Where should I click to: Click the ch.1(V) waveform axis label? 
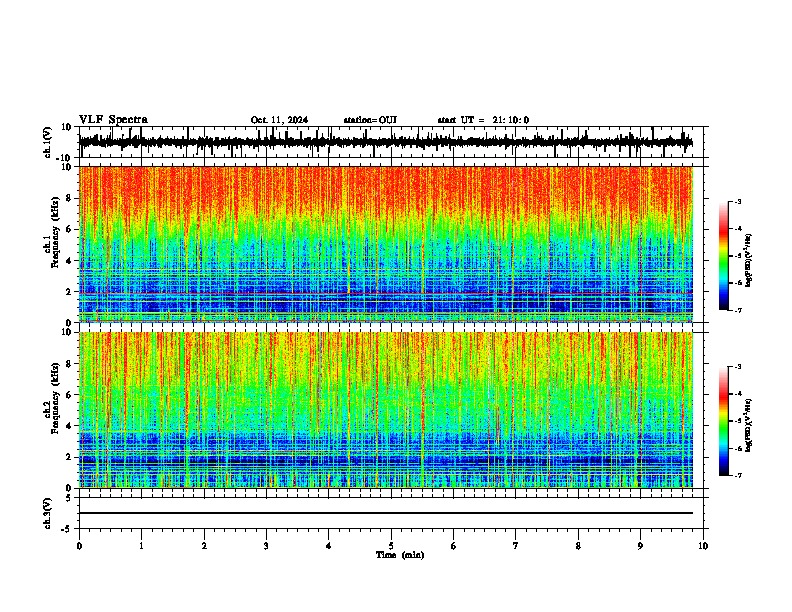[x=48, y=142]
